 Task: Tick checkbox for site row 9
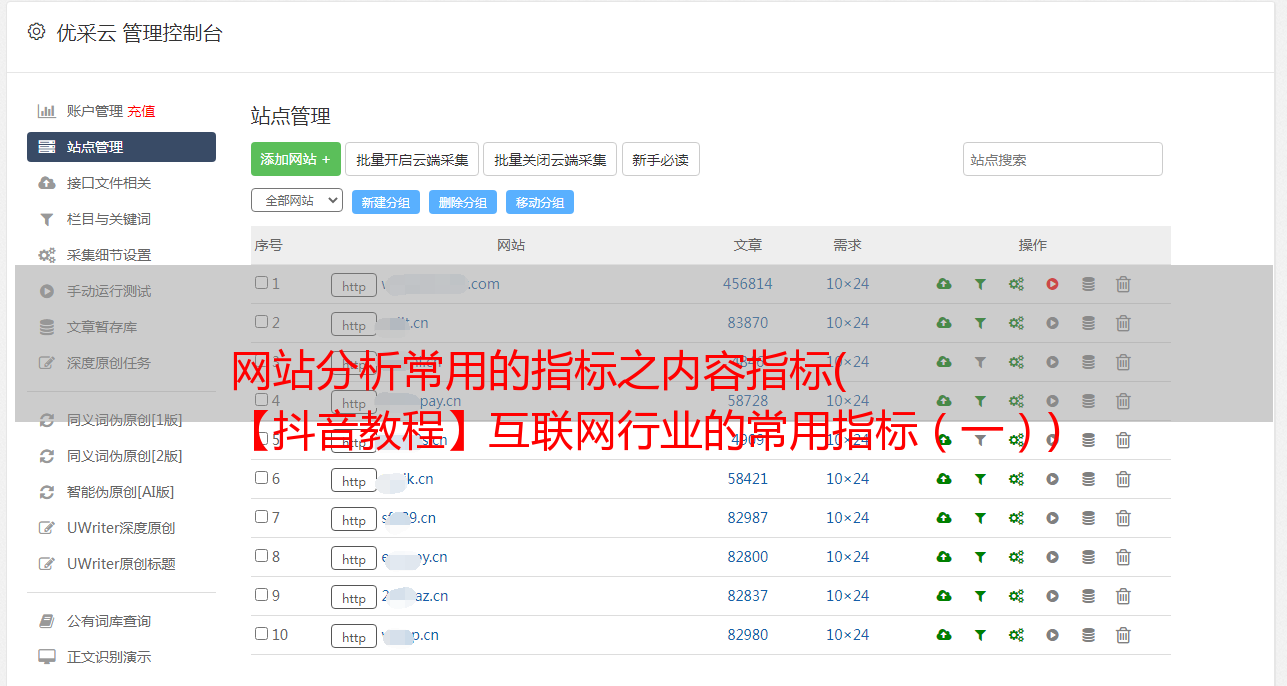click(261, 595)
